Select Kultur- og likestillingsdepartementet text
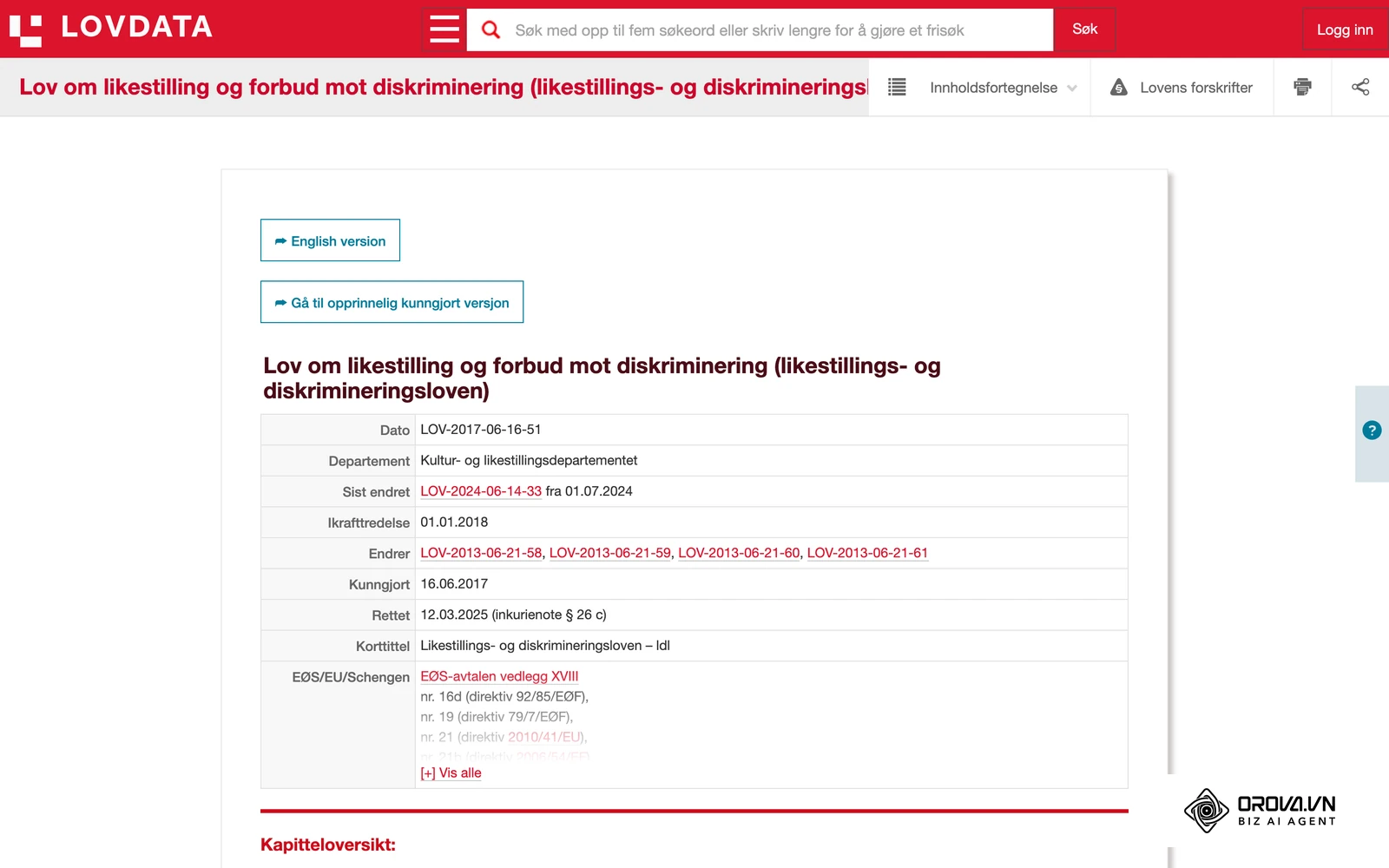1389x868 pixels. [529, 460]
